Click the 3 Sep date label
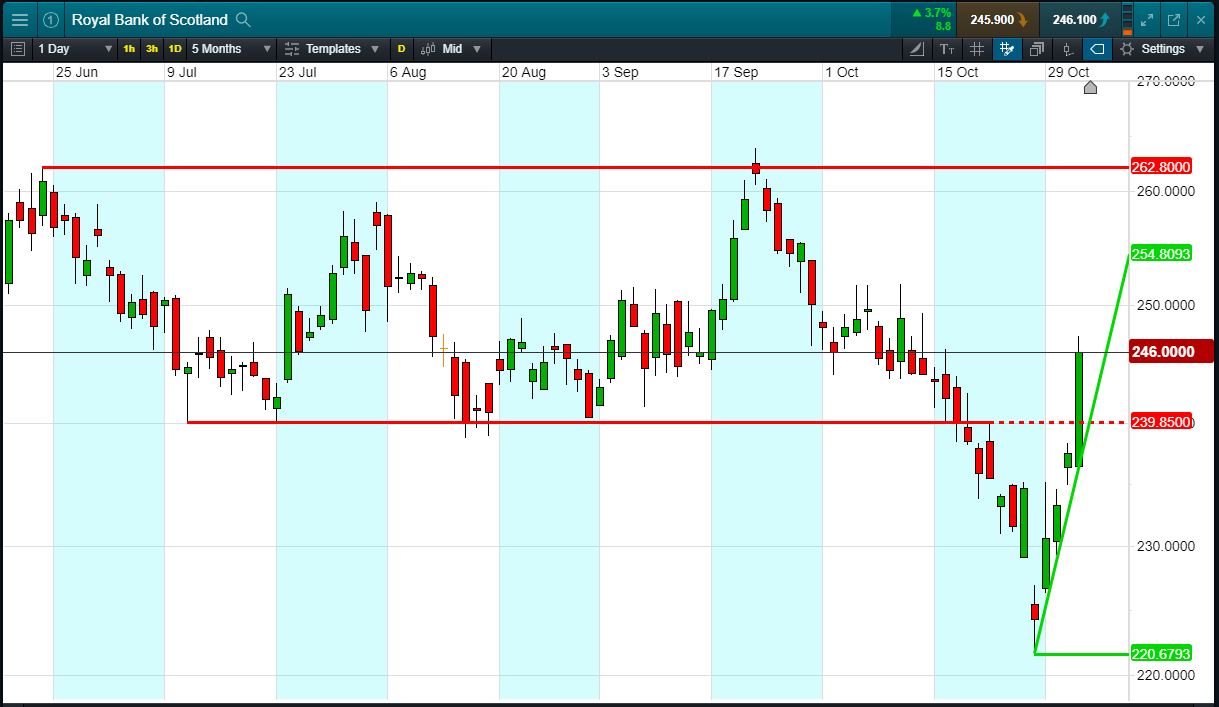 coord(620,72)
